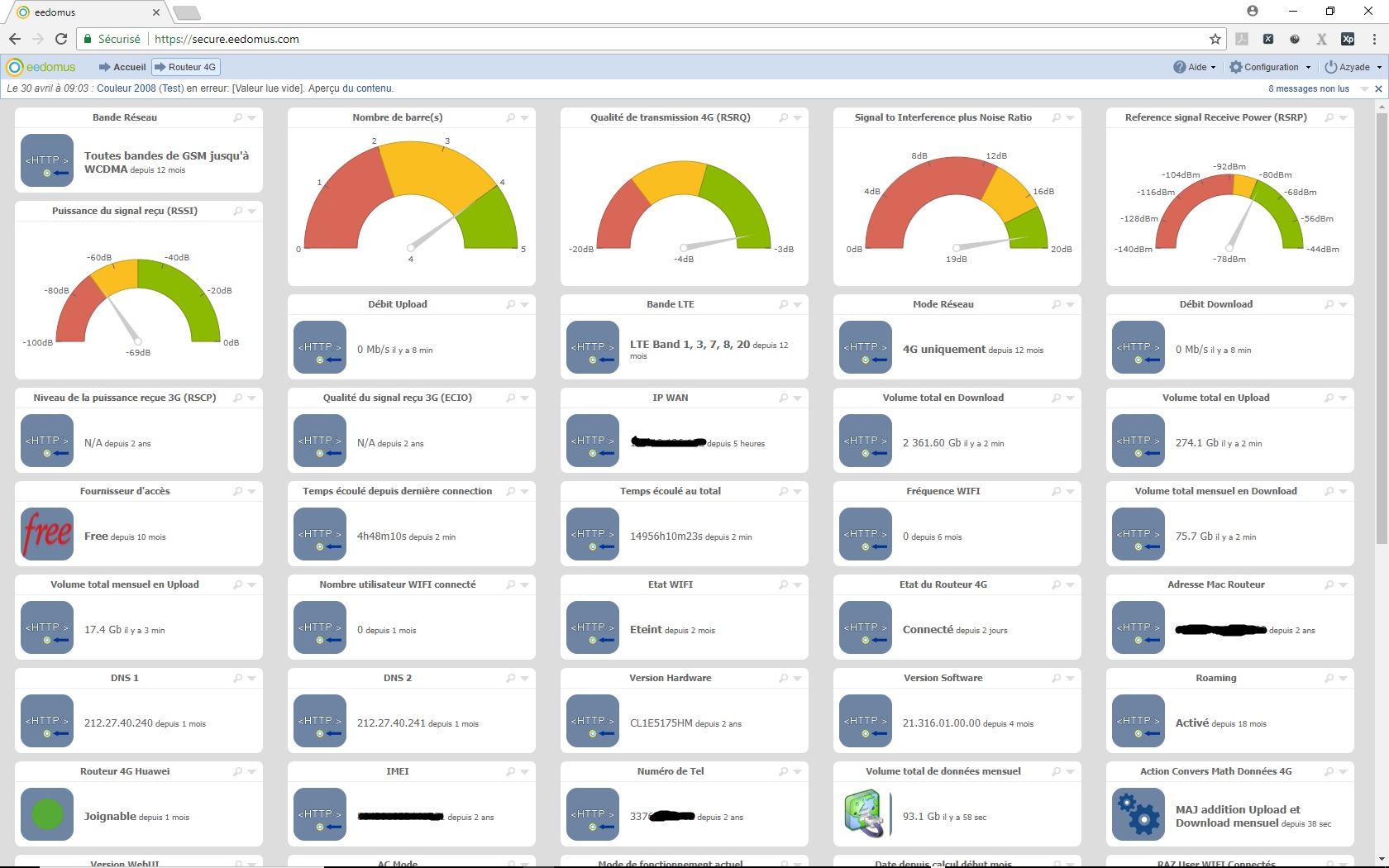Screen dimensions: 1389x868
Task: Expand the Nombre de barre(s) widget dropdown arrow
Action: (x=525, y=118)
